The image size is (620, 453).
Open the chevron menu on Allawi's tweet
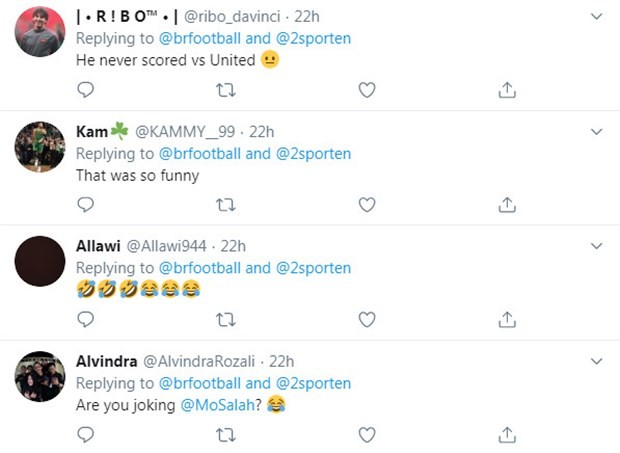597,246
